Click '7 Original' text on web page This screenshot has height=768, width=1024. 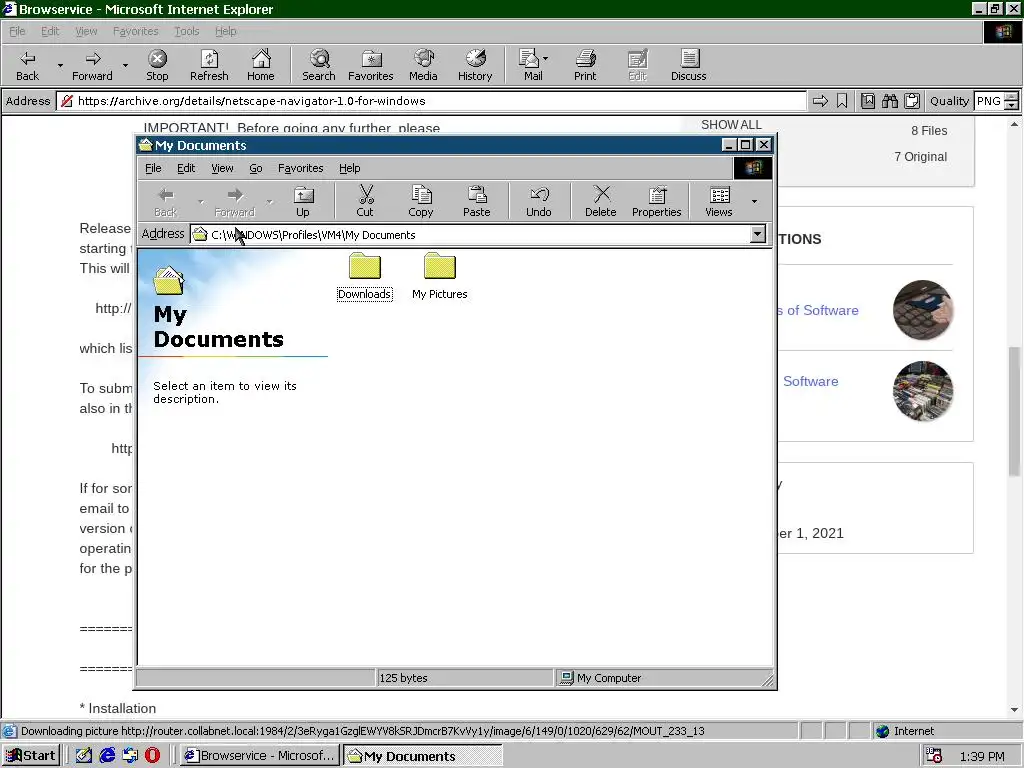point(920,157)
